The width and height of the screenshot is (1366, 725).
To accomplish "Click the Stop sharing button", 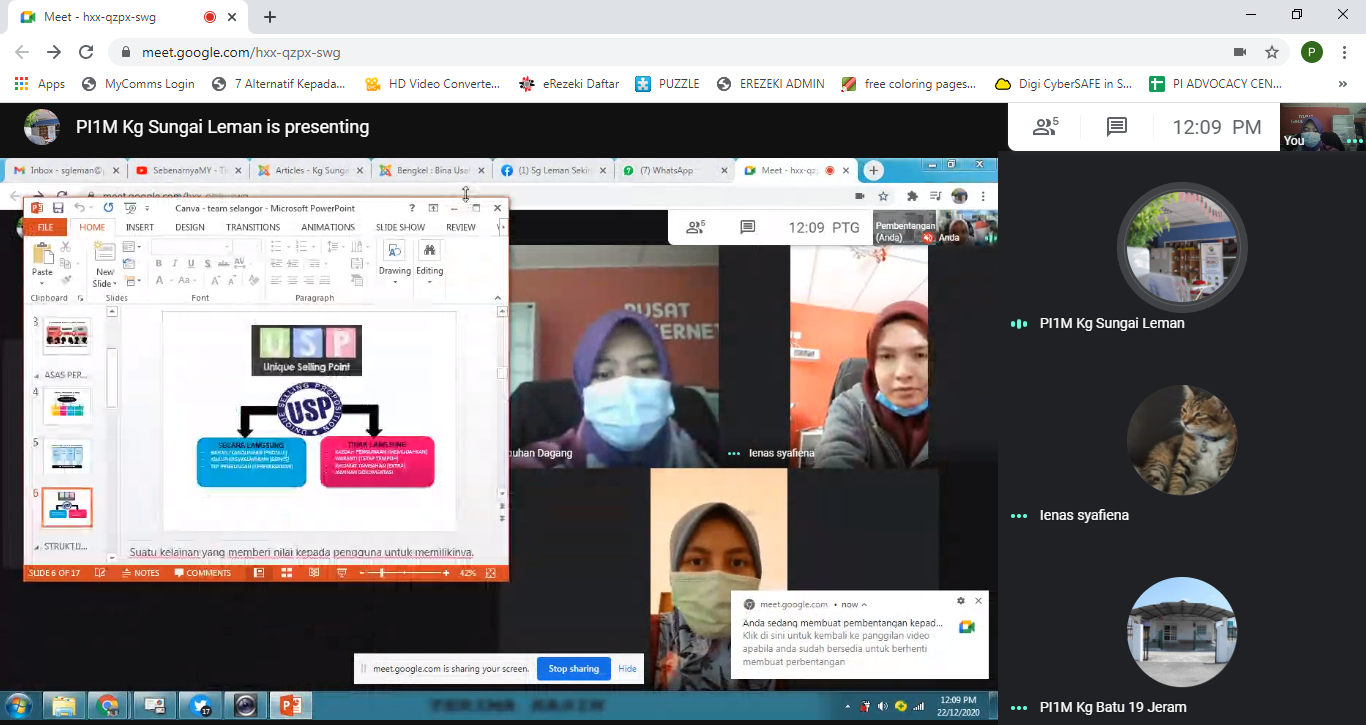I will click(x=573, y=669).
